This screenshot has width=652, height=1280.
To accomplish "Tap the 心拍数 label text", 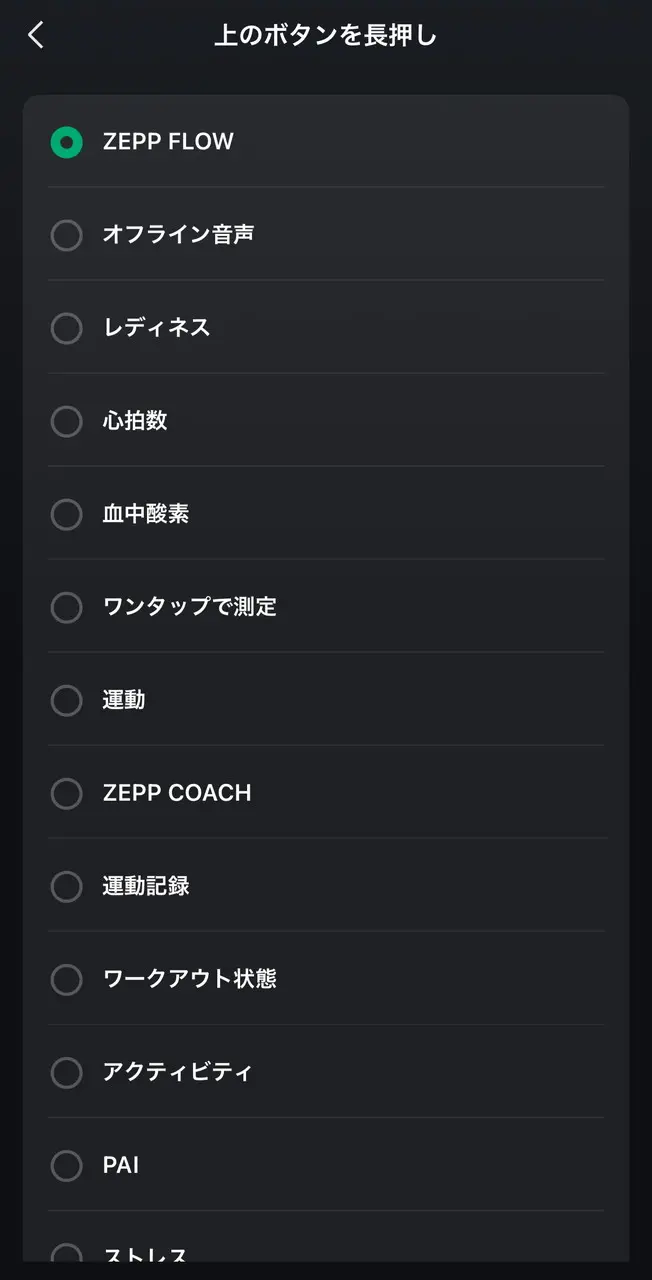I will [x=135, y=421].
